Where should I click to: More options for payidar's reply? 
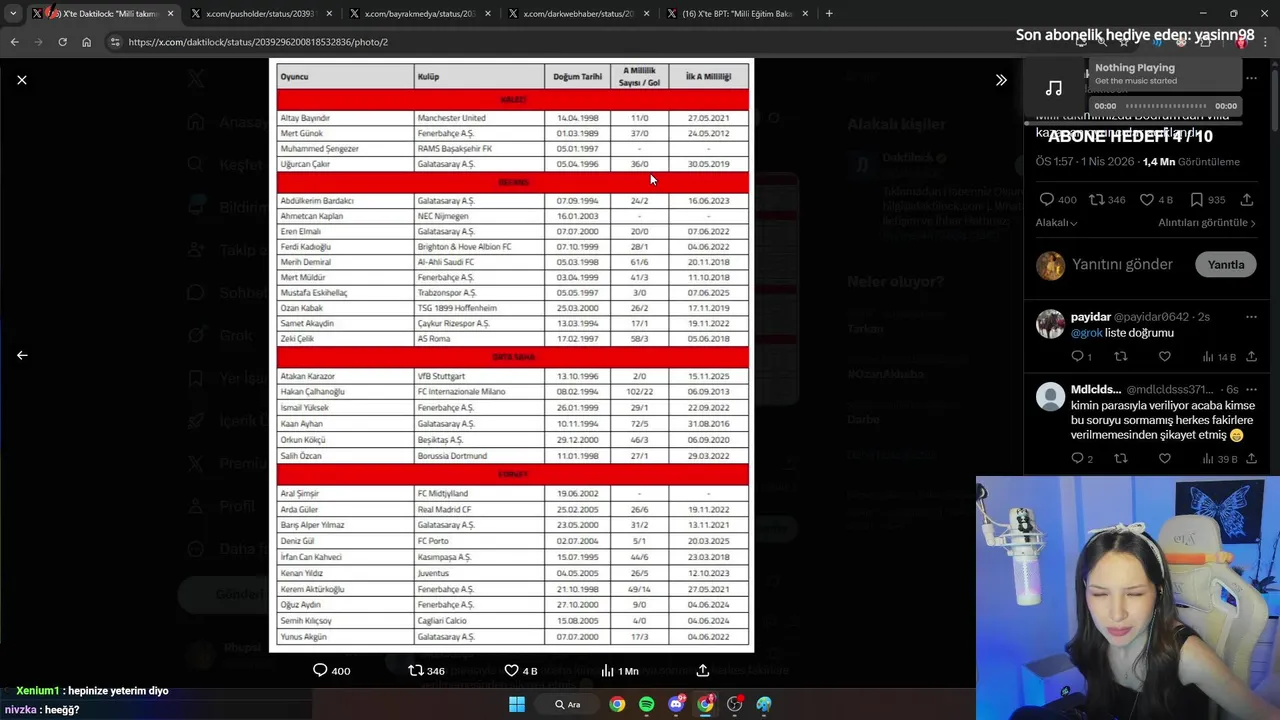click(1251, 316)
